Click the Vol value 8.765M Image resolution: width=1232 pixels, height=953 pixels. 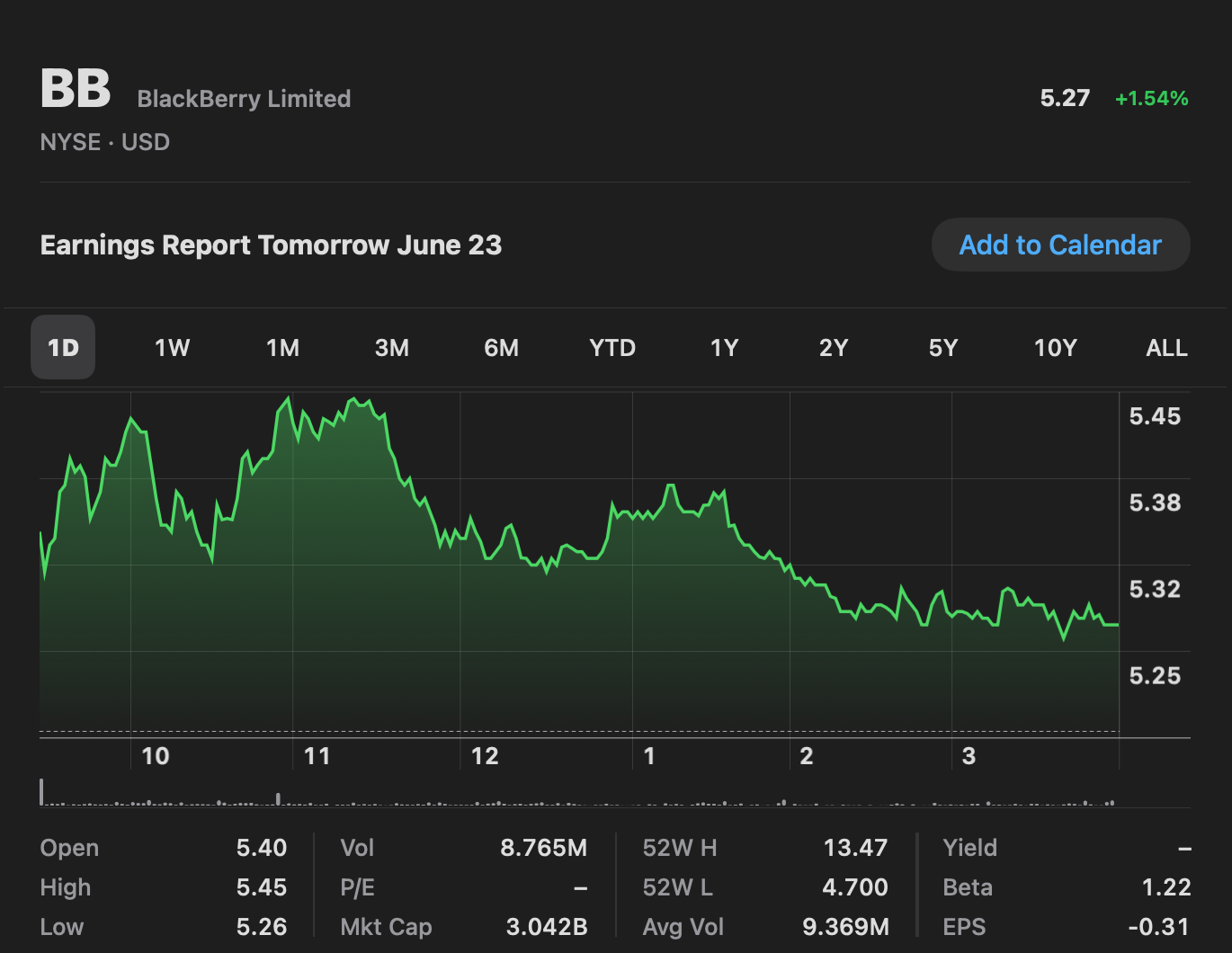tap(544, 848)
